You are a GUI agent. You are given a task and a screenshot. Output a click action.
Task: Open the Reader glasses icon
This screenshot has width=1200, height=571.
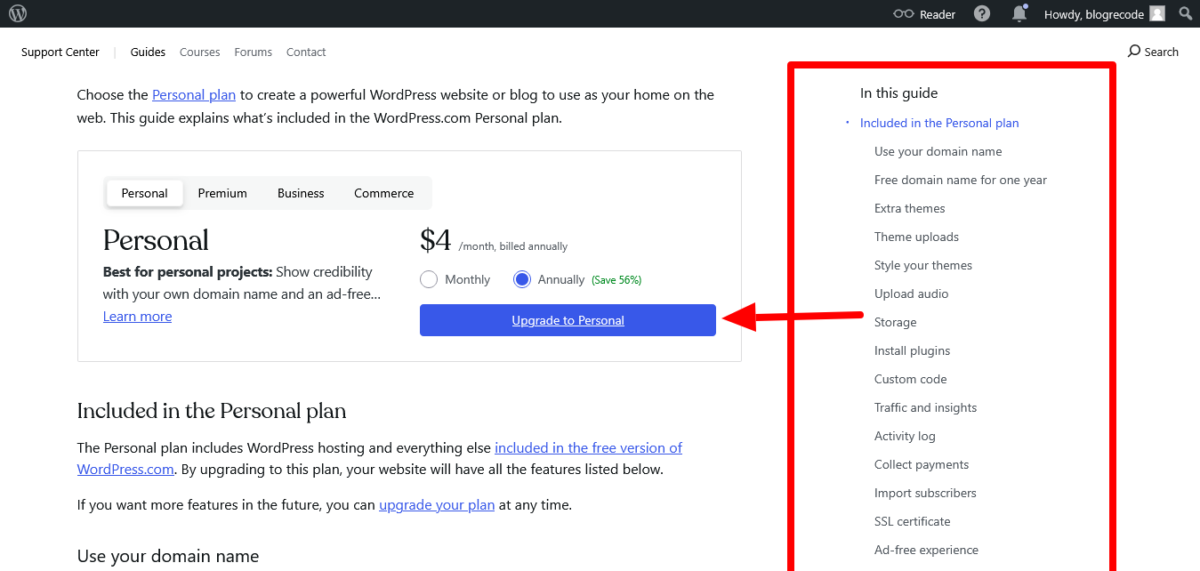click(904, 14)
